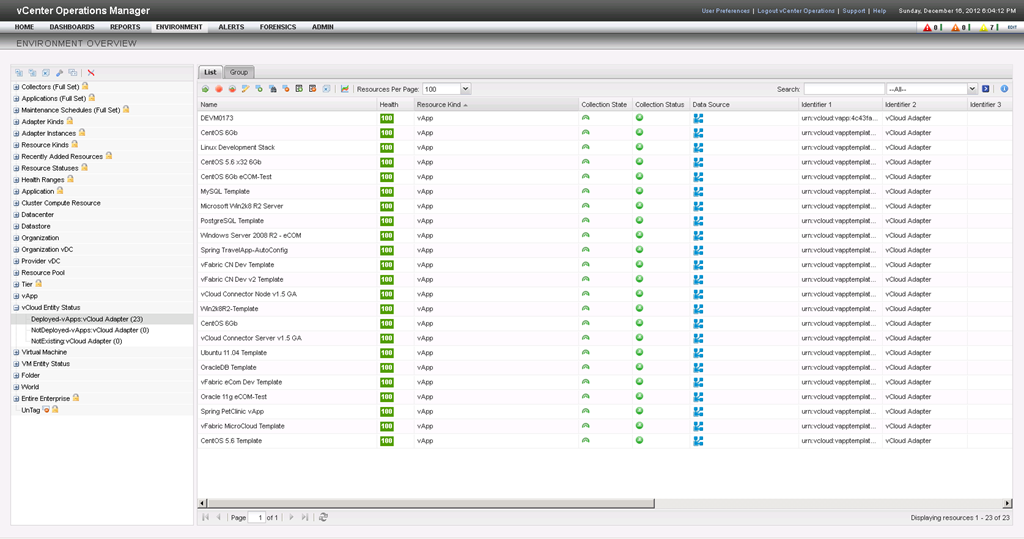Click Data Source icon for DEVM0173 row
Image resolution: width=1024 pixels, height=539 pixels.
(x=699, y=118)
